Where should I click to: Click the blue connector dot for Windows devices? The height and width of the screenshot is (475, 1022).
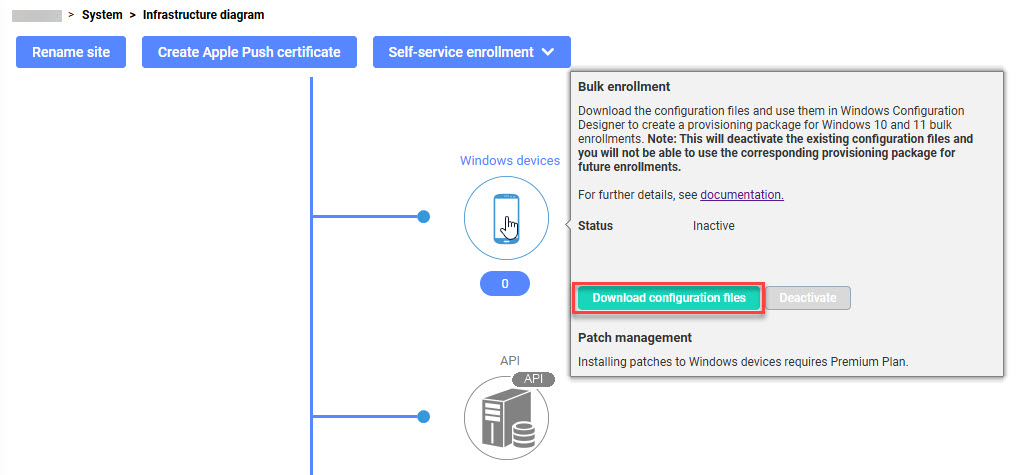coord(423,216)
